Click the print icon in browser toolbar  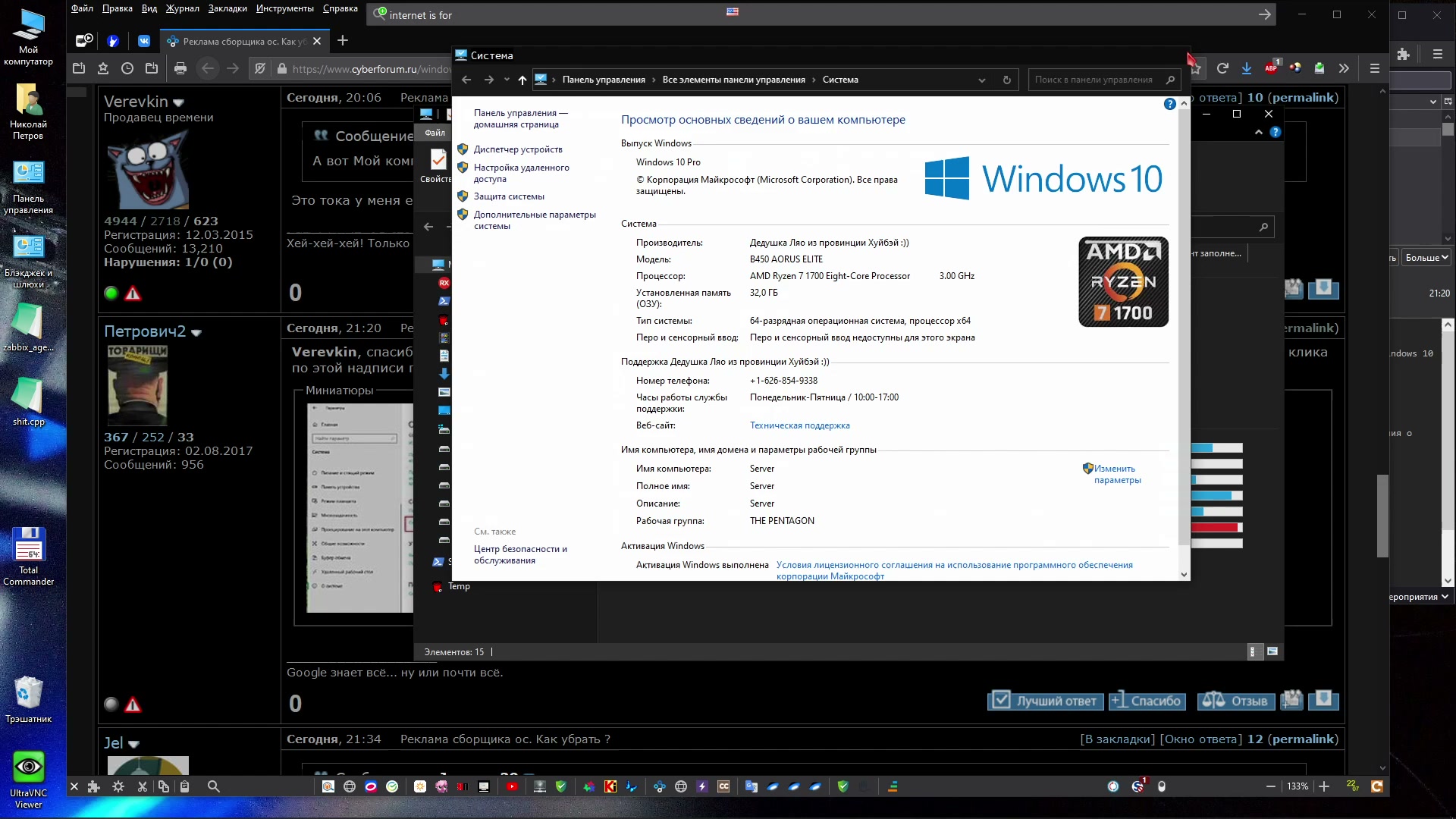[180, 69]
